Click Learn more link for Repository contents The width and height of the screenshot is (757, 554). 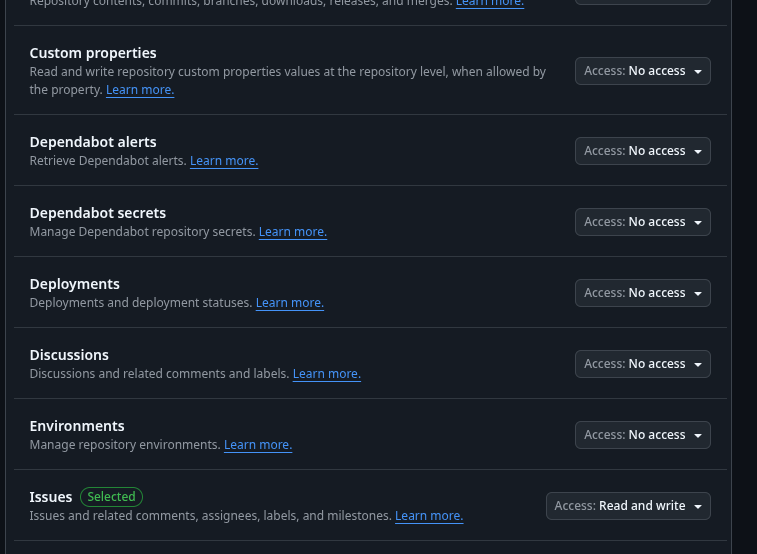point(489,4)
